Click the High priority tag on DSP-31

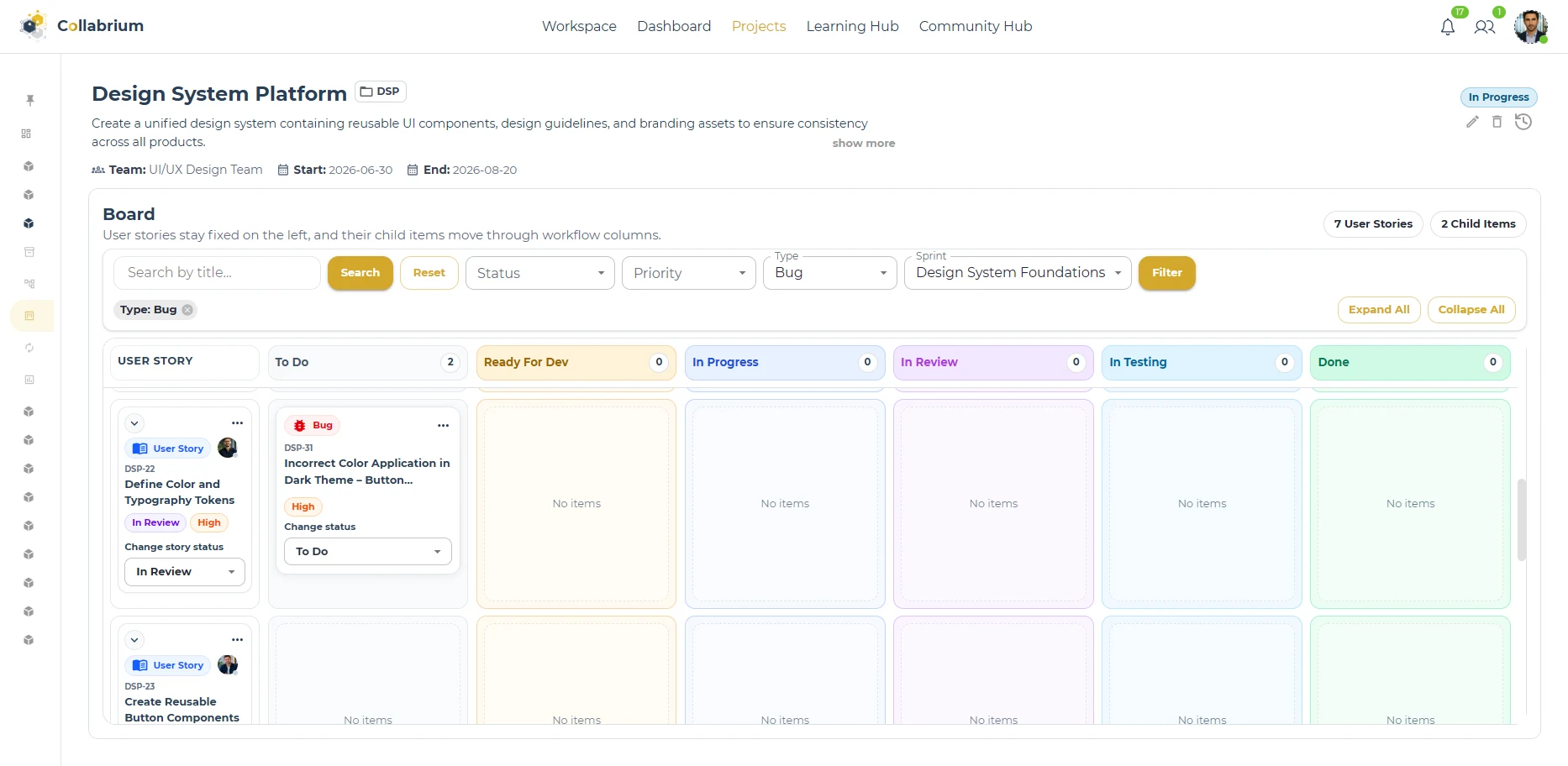[303, 506]
